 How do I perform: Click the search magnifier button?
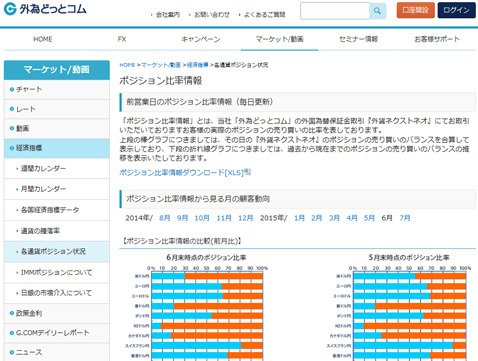377,11
